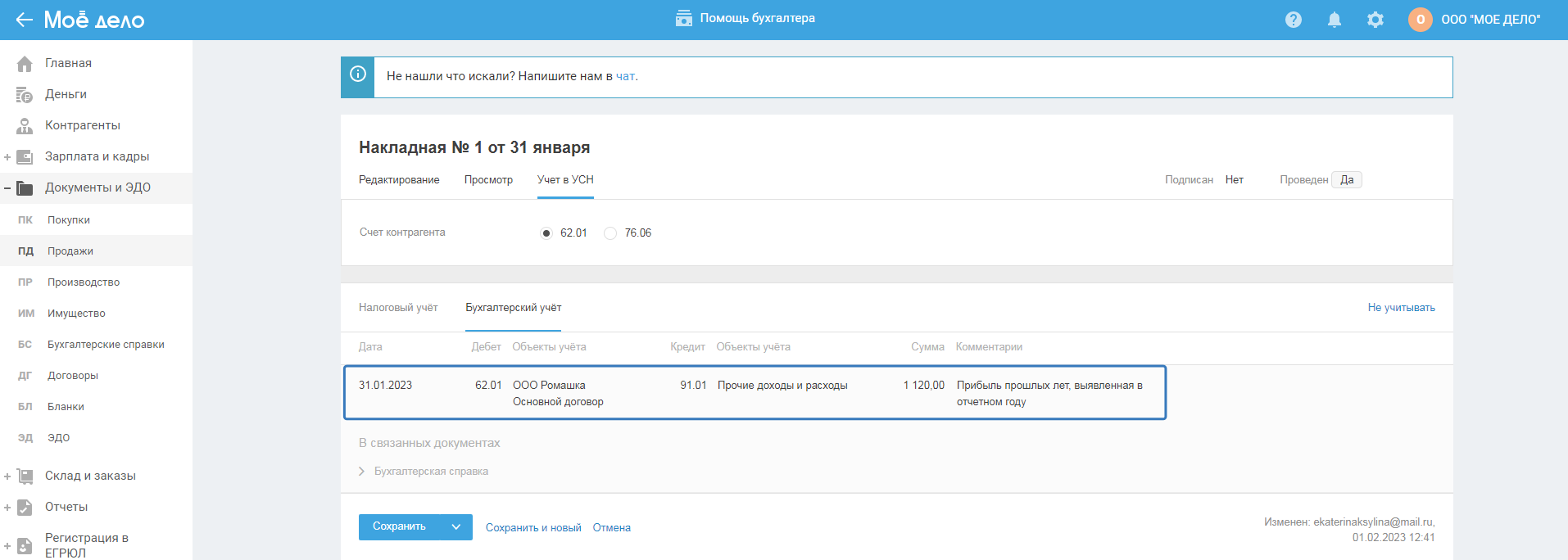Screen dimensions: 1568x560
Task: Click the Сохранить и новый link
Action: point(533,528)
